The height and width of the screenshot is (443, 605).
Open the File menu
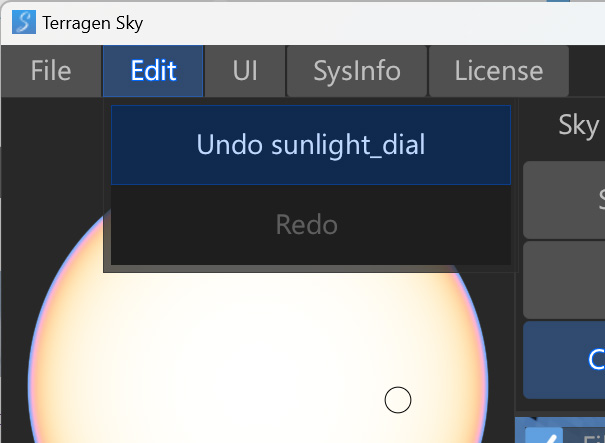pos(51,71)
